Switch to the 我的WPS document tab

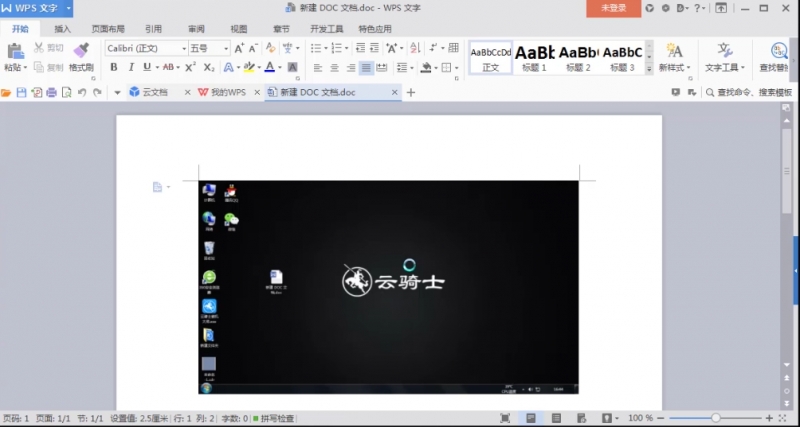coord(229,92)
